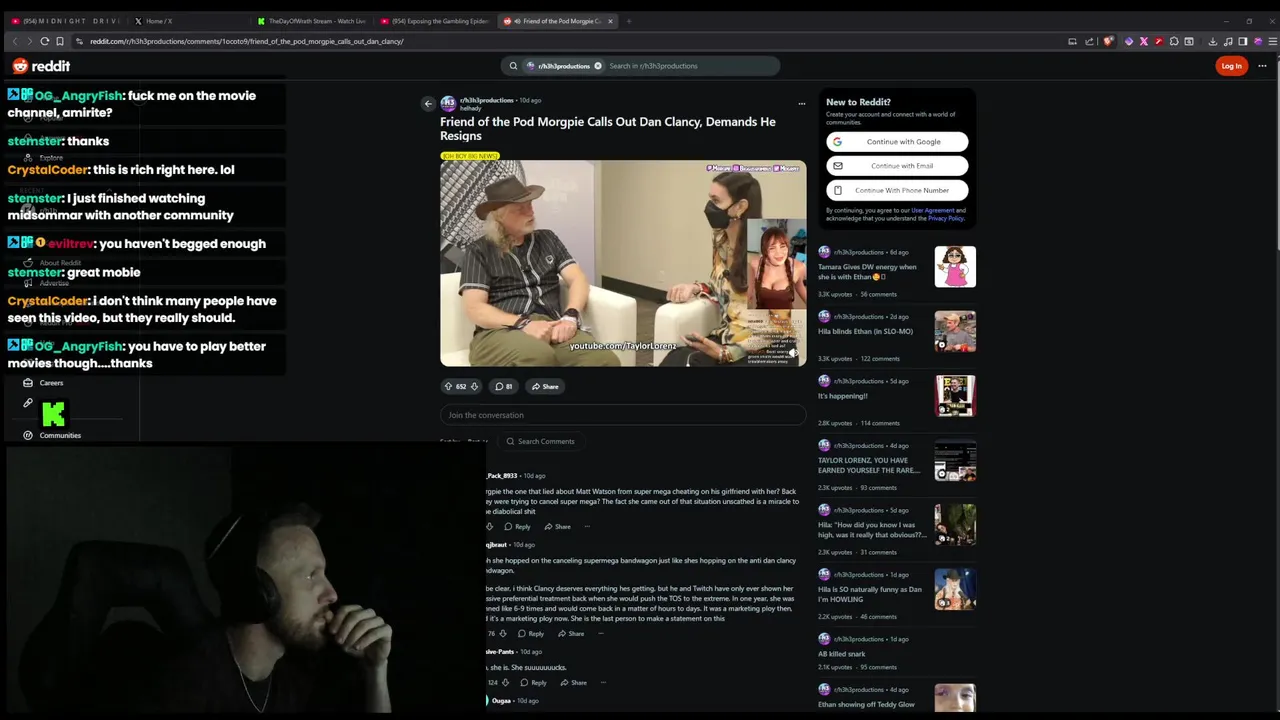Viewport: 1280px width, 720px height.
Task: Open the 'AB killed snark' post
Action: pos(842,654)
